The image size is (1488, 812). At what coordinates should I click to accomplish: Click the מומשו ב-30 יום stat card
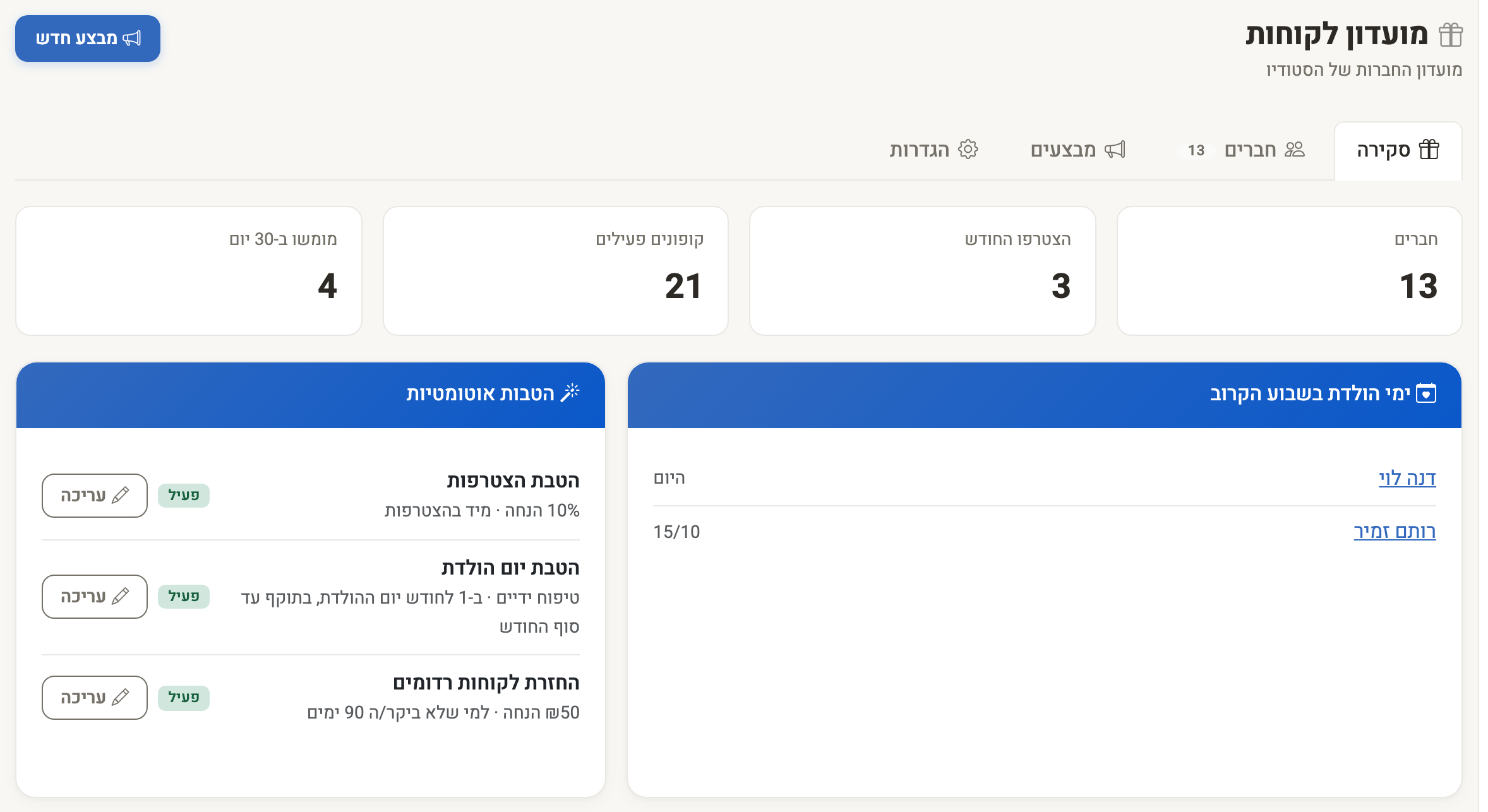[189, 271]
